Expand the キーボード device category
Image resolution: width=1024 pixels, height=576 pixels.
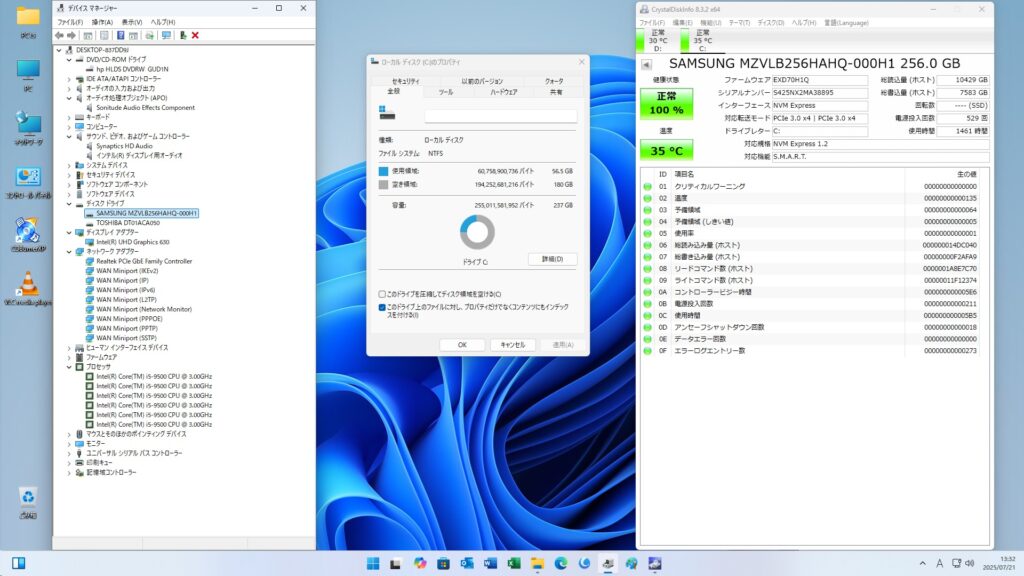pos(69,117)
